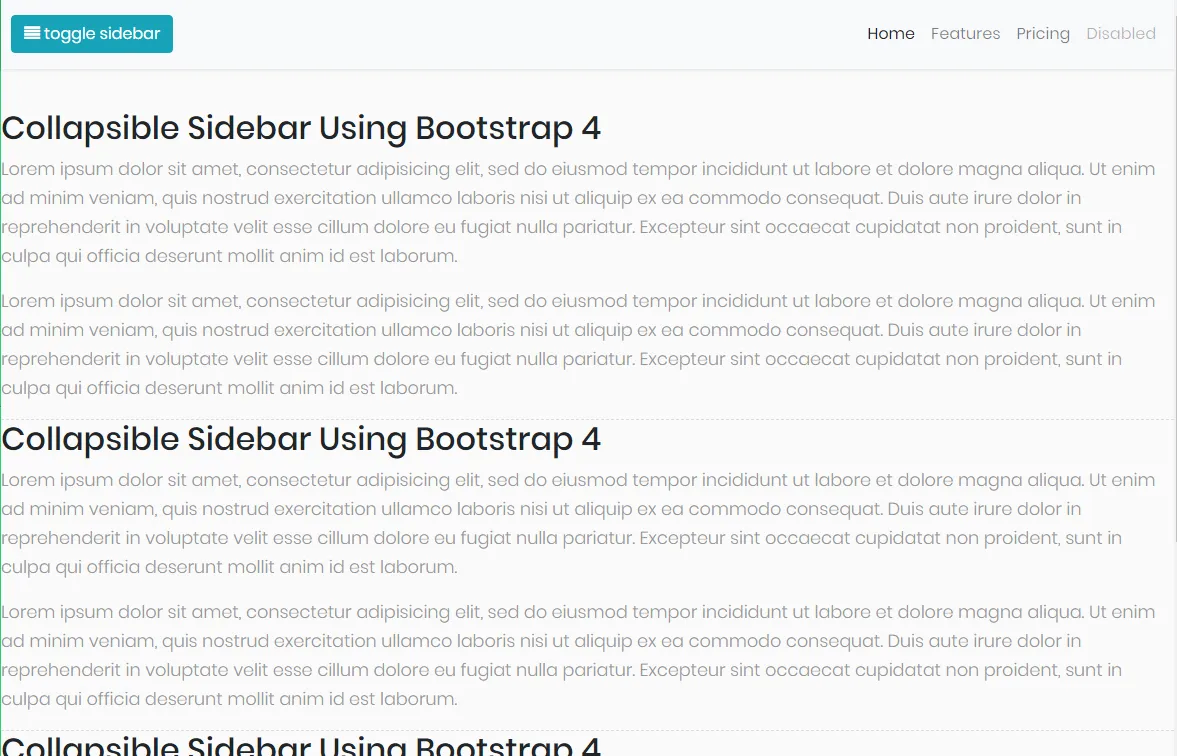
Task: Click empty navbar space beside toggle sidebar button
Action: [500, 34]
